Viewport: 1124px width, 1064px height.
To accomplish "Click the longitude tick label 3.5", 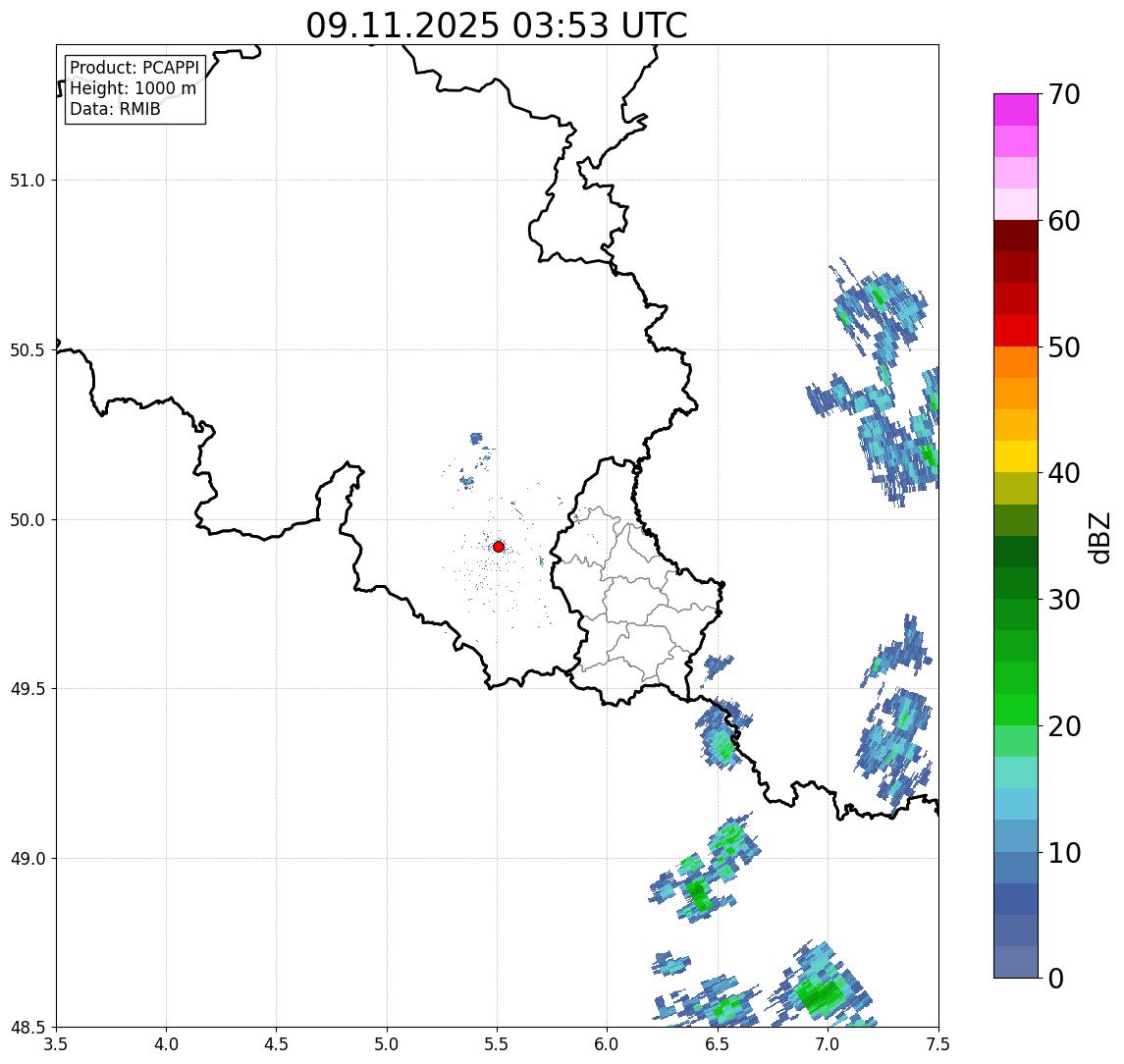I will [56, 1044].
